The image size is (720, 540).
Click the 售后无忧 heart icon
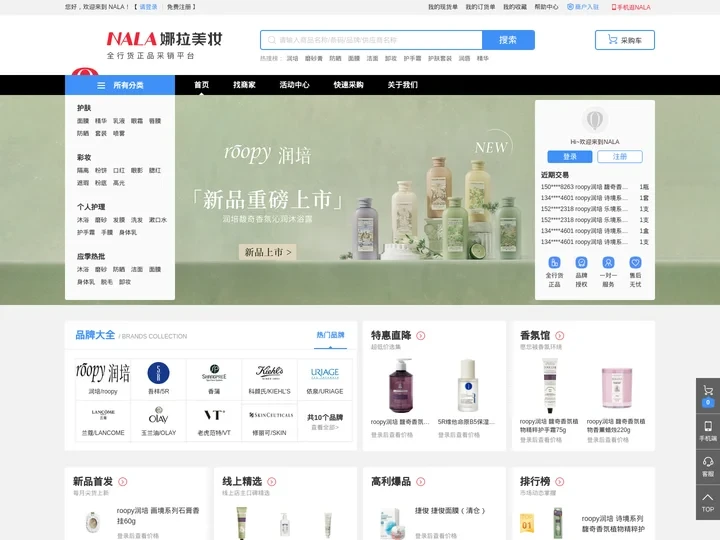click(636, 263)
